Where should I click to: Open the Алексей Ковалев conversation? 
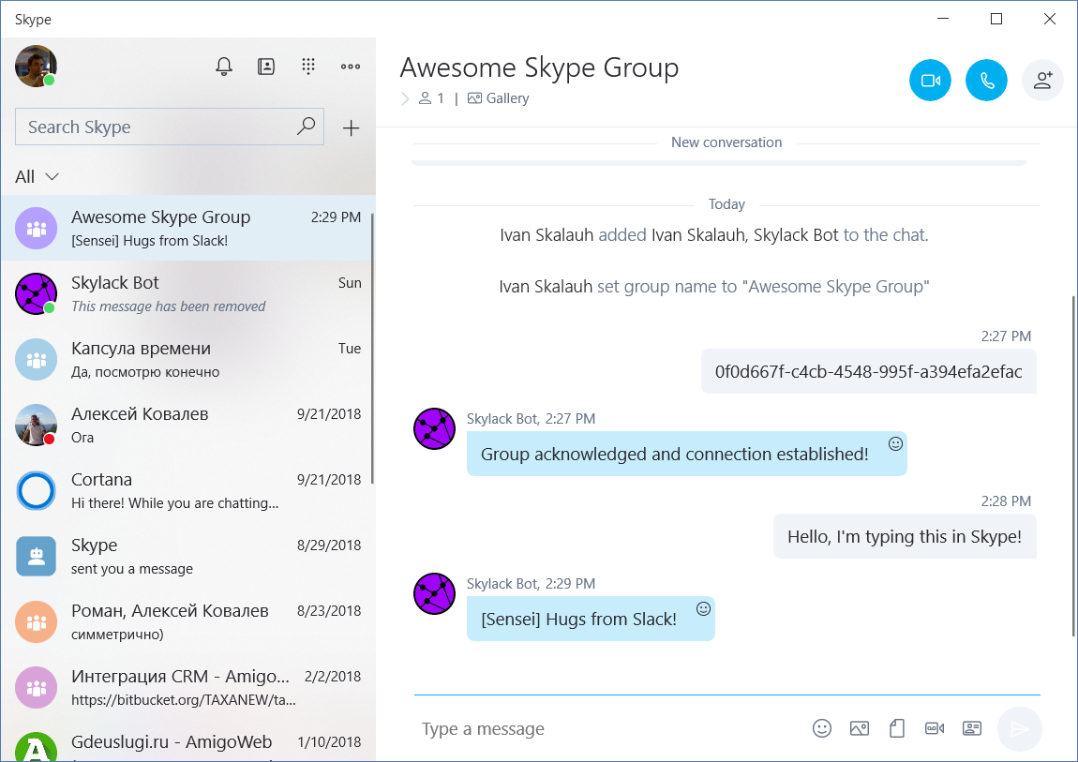pos(188,425)
